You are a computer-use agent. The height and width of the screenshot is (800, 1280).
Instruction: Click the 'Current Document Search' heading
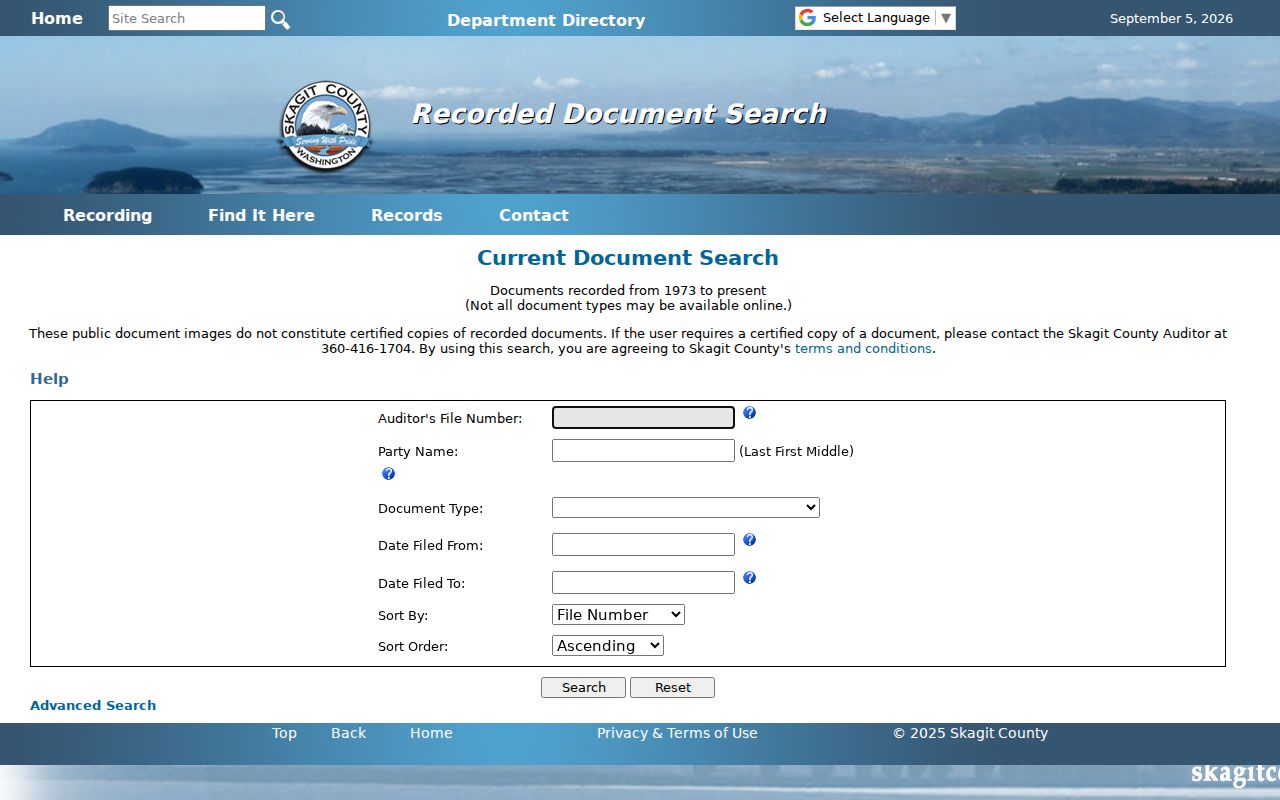(628, 258)
